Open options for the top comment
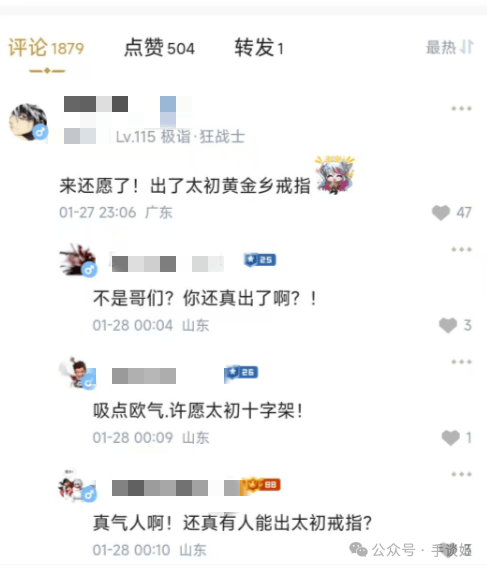 point(461,108)
